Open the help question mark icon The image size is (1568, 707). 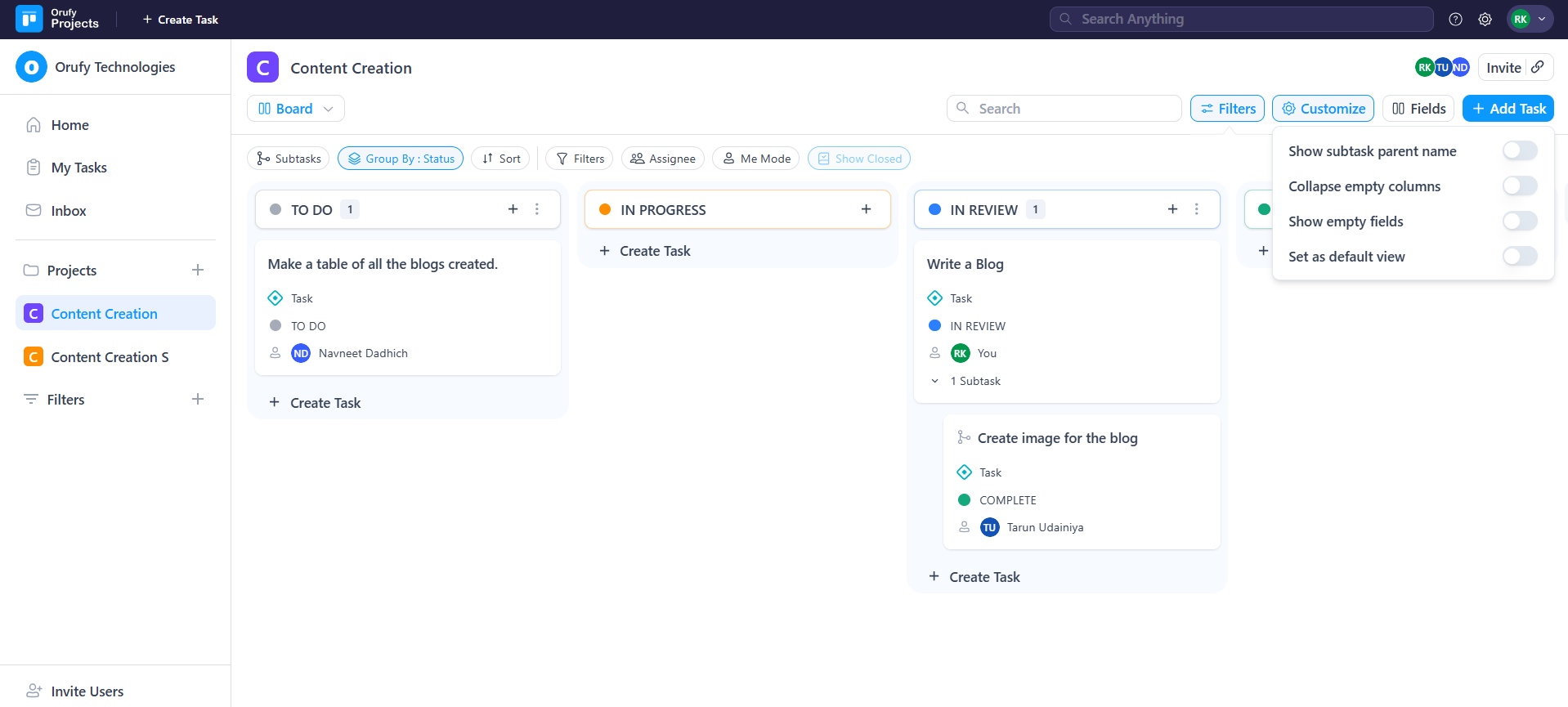1455,20
